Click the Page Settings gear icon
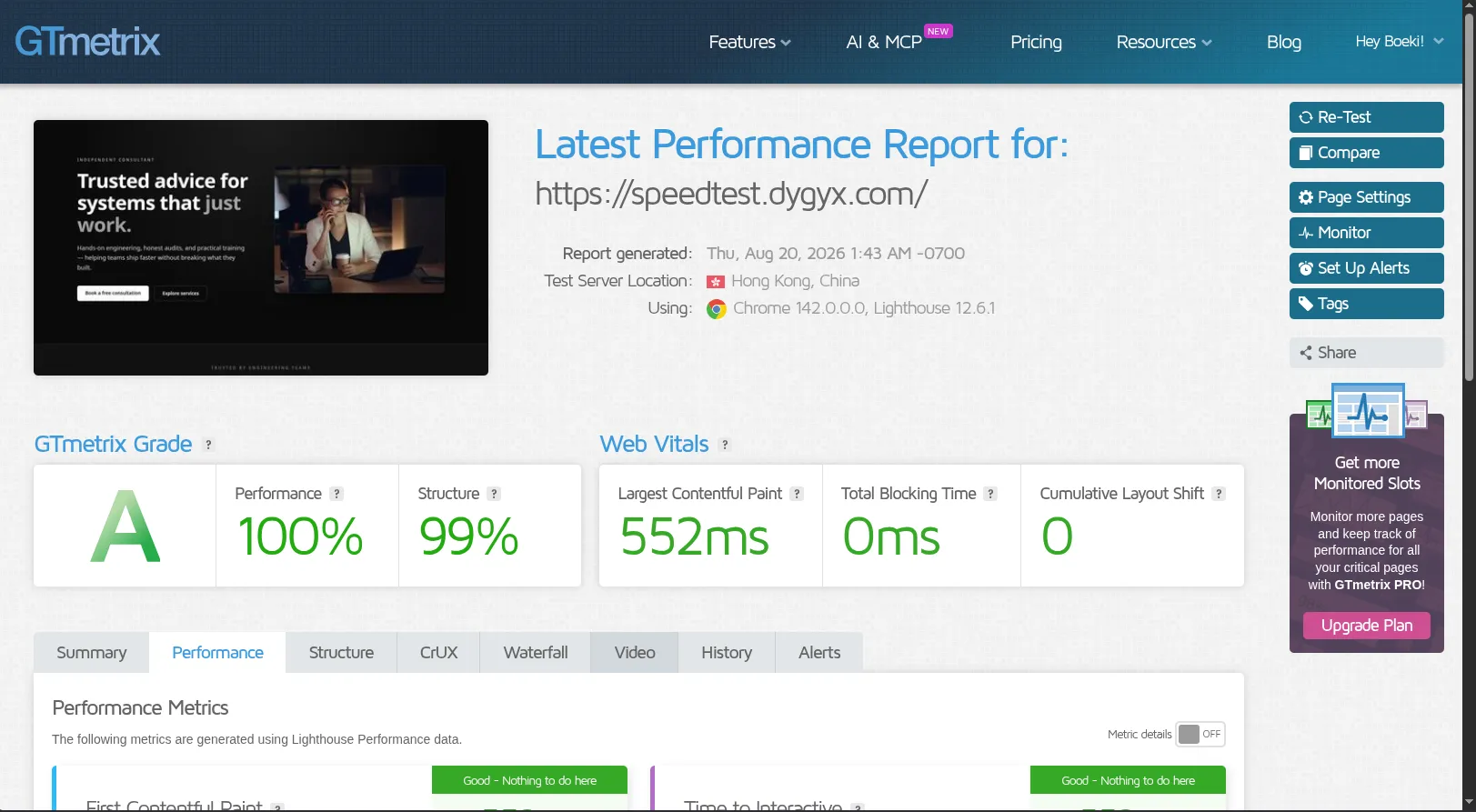1476x812 pixels. click(1306, 197)
